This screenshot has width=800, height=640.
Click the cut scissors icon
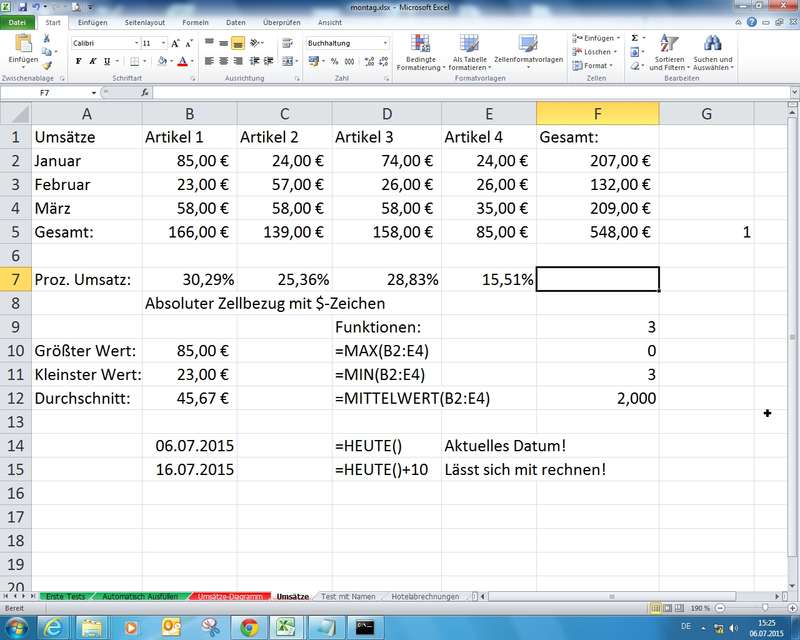pyautogui.click(x=47, y=39)
